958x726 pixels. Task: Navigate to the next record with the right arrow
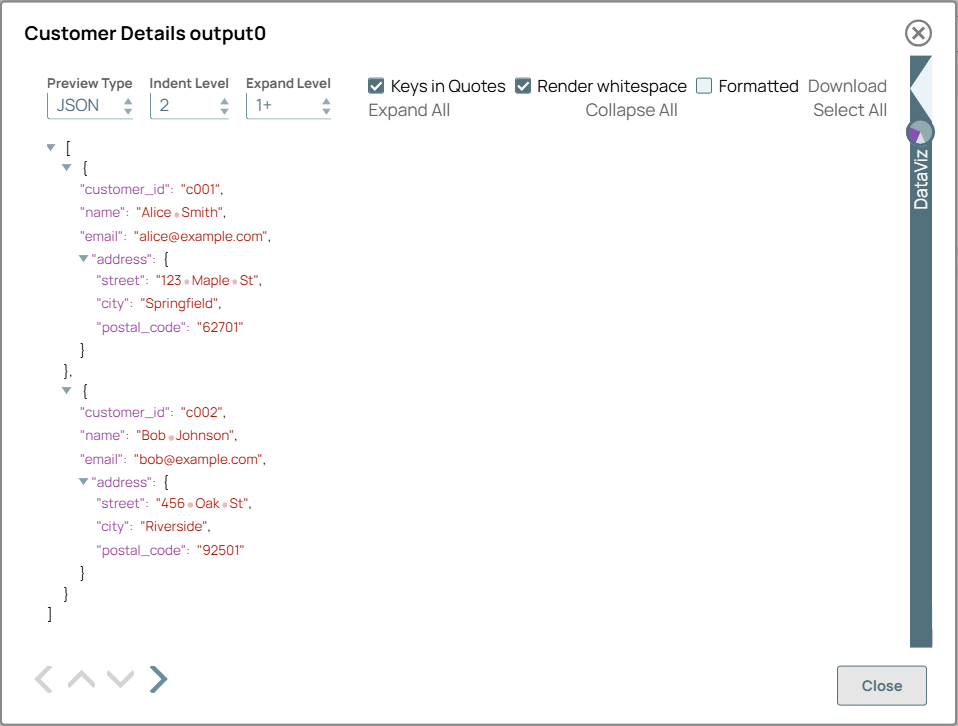[158, 679]
